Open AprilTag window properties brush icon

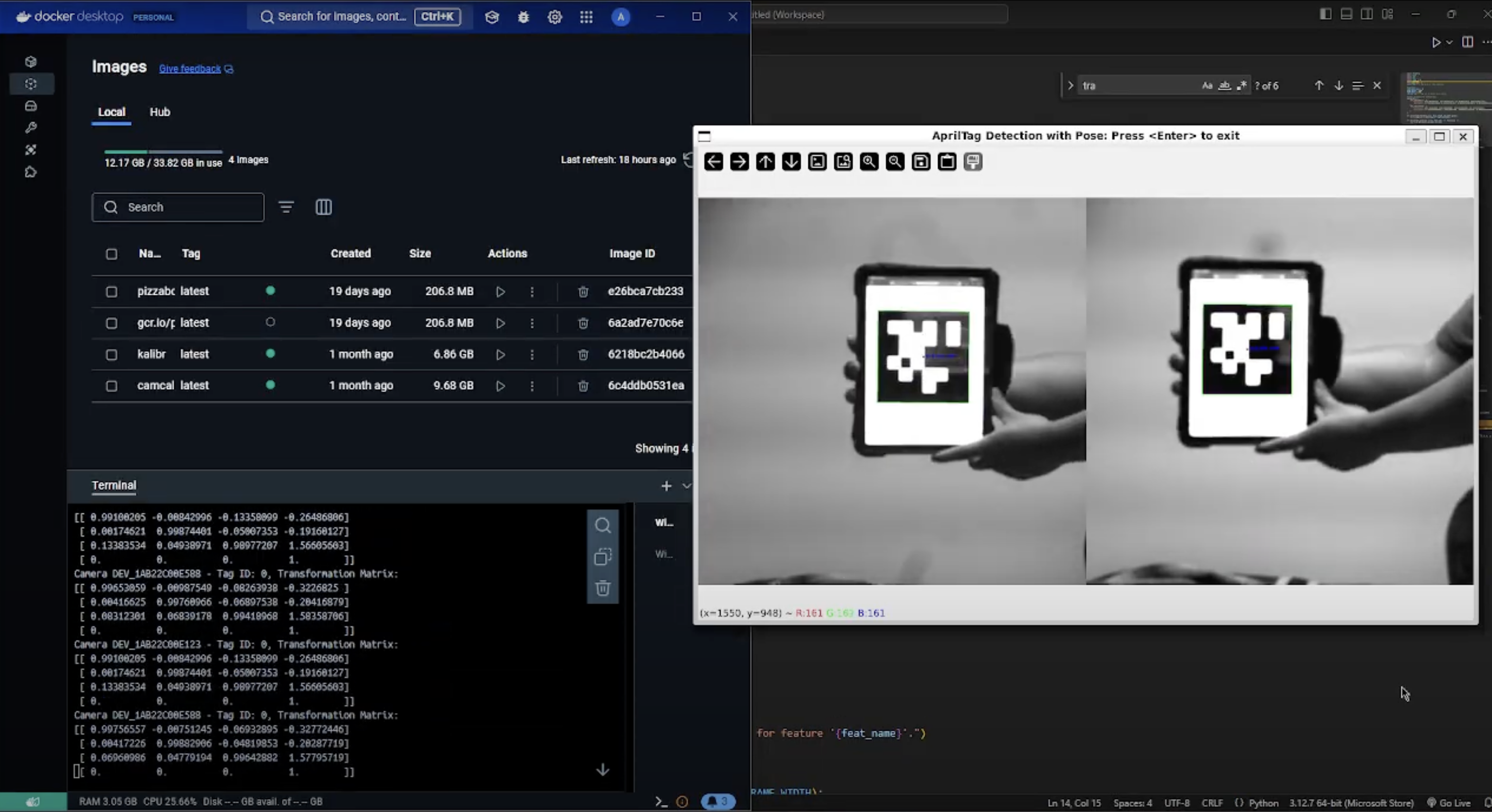pyautogui.click(x=973, y=162)
